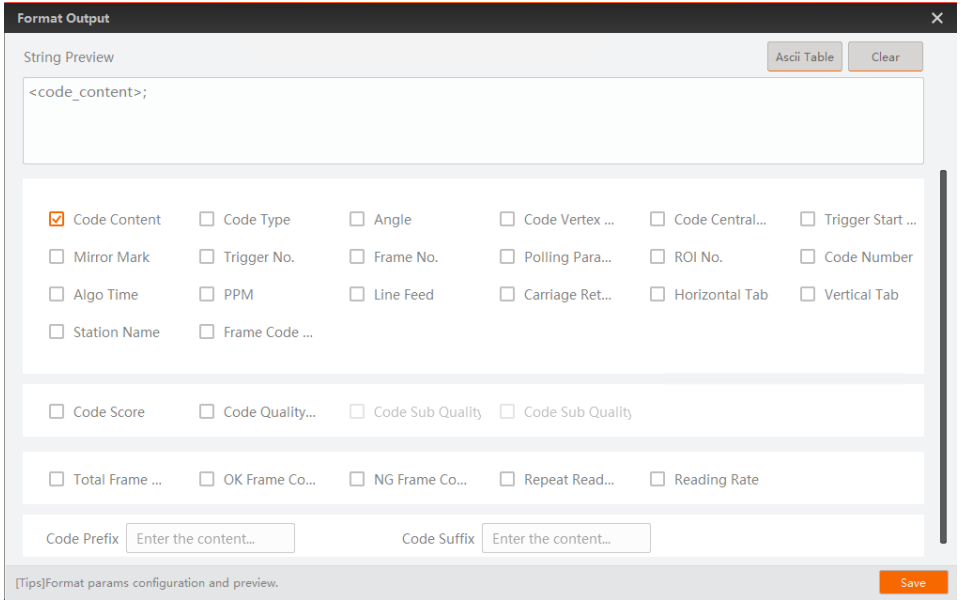Viewport: 960px width, 600px height.
Task: Check the Station Name box
Action: (x=56, y=332)
